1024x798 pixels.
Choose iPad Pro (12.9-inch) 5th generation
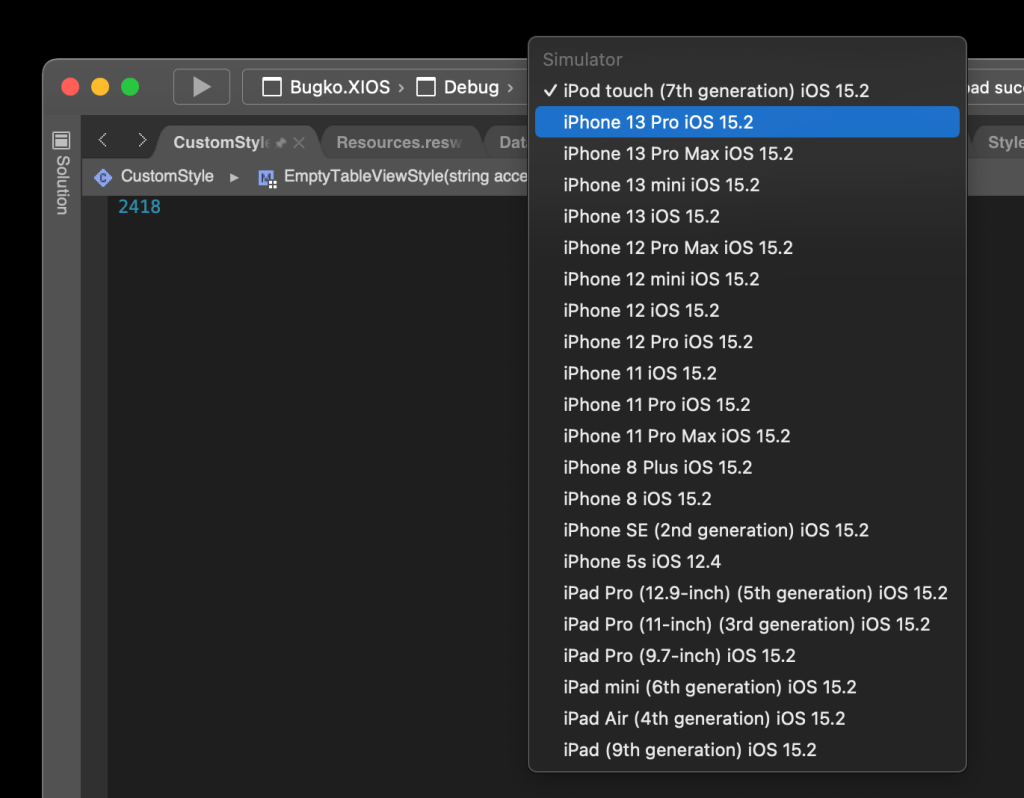pyautogui.click(x=755, y=593)
